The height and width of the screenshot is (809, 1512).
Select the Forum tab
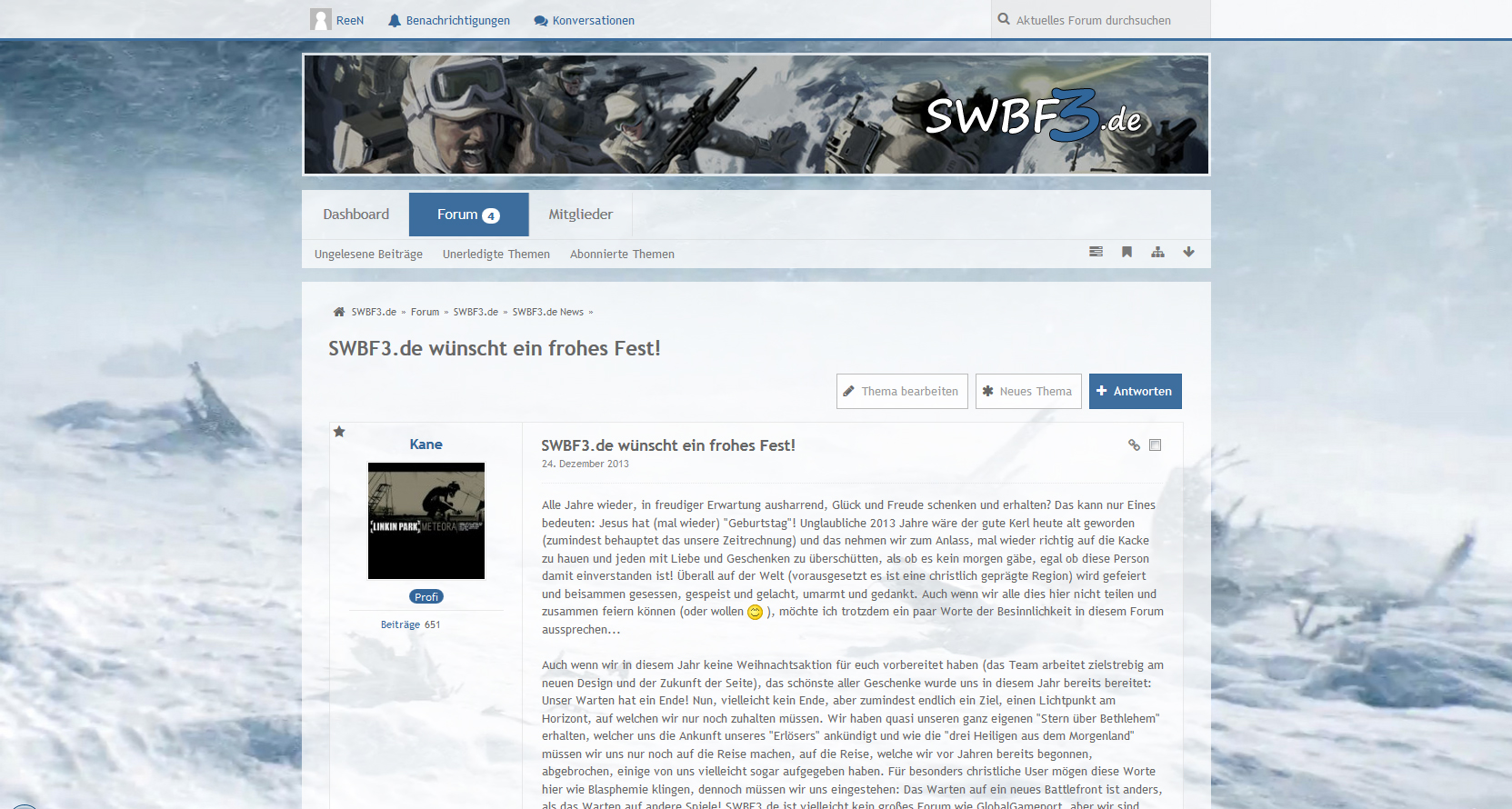[468, 215]
